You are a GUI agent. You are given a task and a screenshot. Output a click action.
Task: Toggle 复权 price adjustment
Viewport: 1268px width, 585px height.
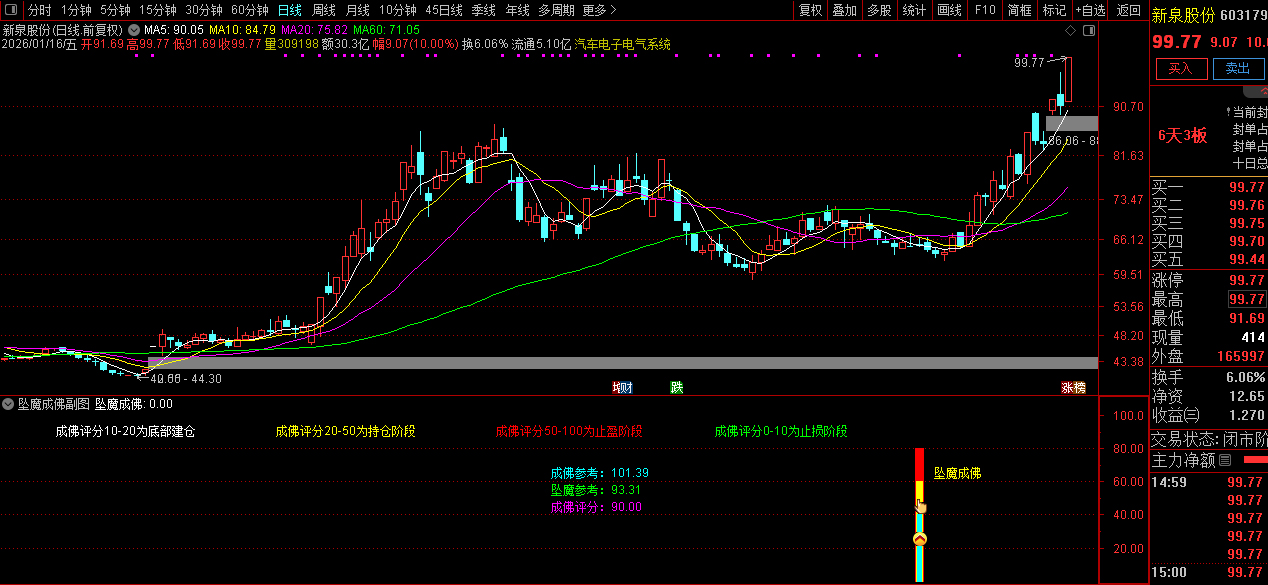pyautogui.click(x=810, y=10)
